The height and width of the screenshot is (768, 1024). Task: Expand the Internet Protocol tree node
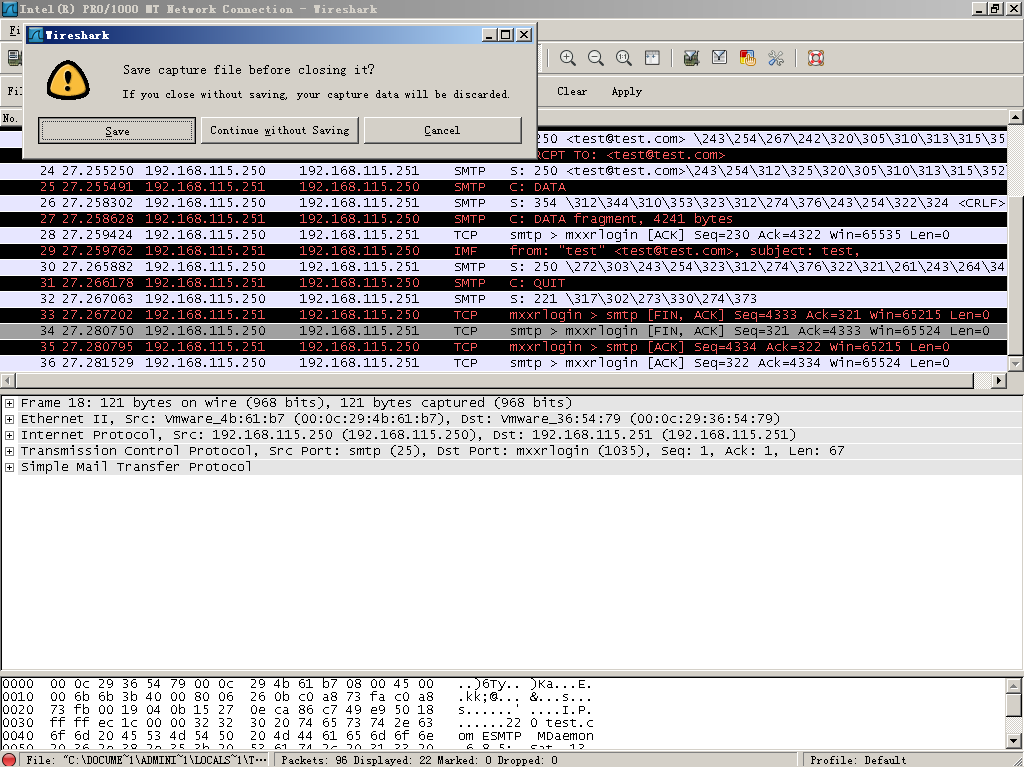pos(10,435)
